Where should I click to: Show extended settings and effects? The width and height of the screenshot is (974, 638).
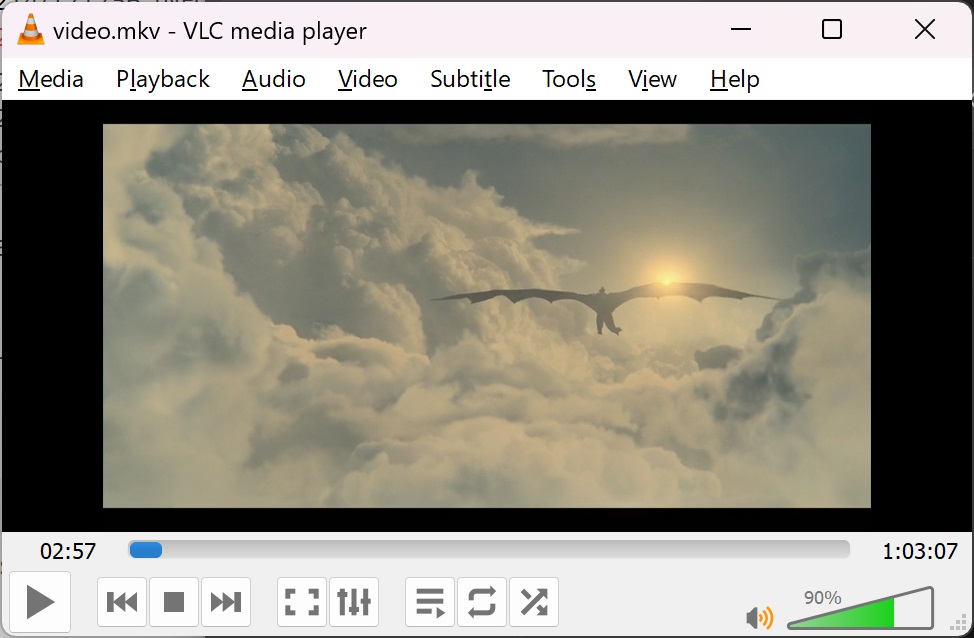(354, 602)
